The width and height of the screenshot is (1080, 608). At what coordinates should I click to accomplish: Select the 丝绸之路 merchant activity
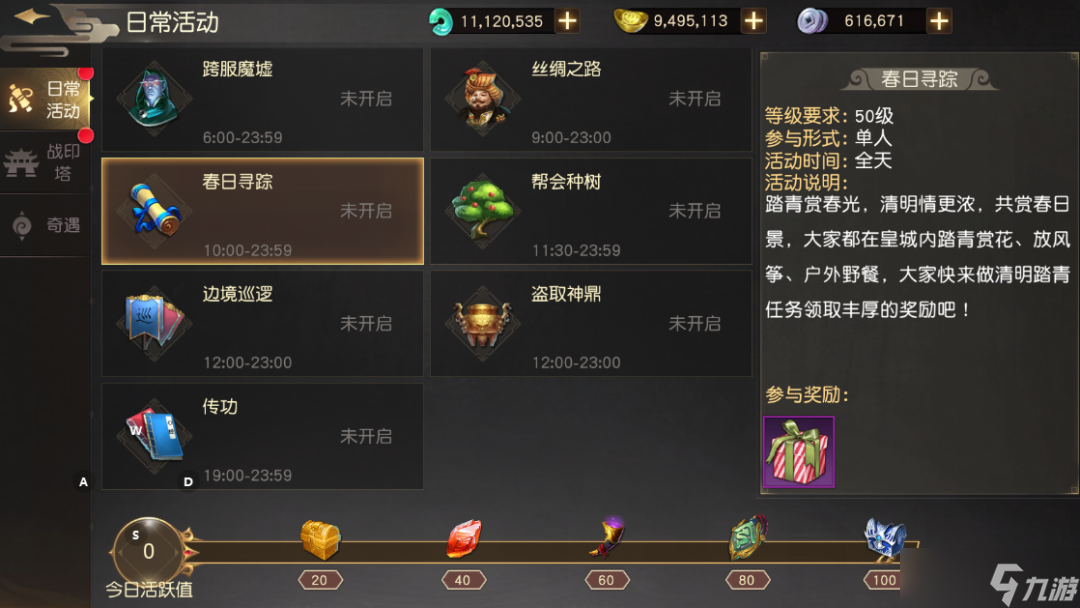click(x=591, y=99)
